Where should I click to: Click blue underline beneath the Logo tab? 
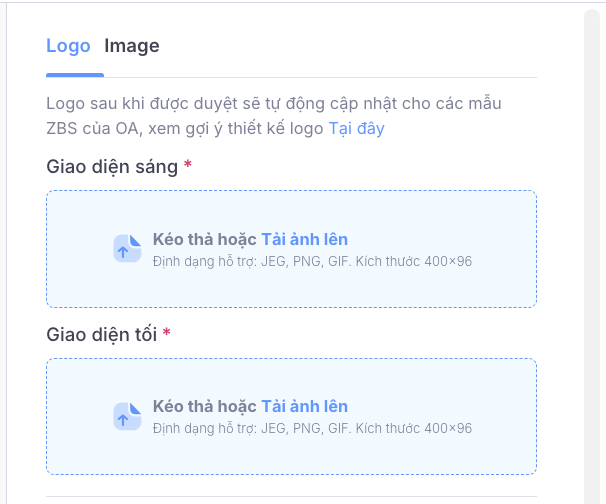pyautogui.click(x=75, y=75)
